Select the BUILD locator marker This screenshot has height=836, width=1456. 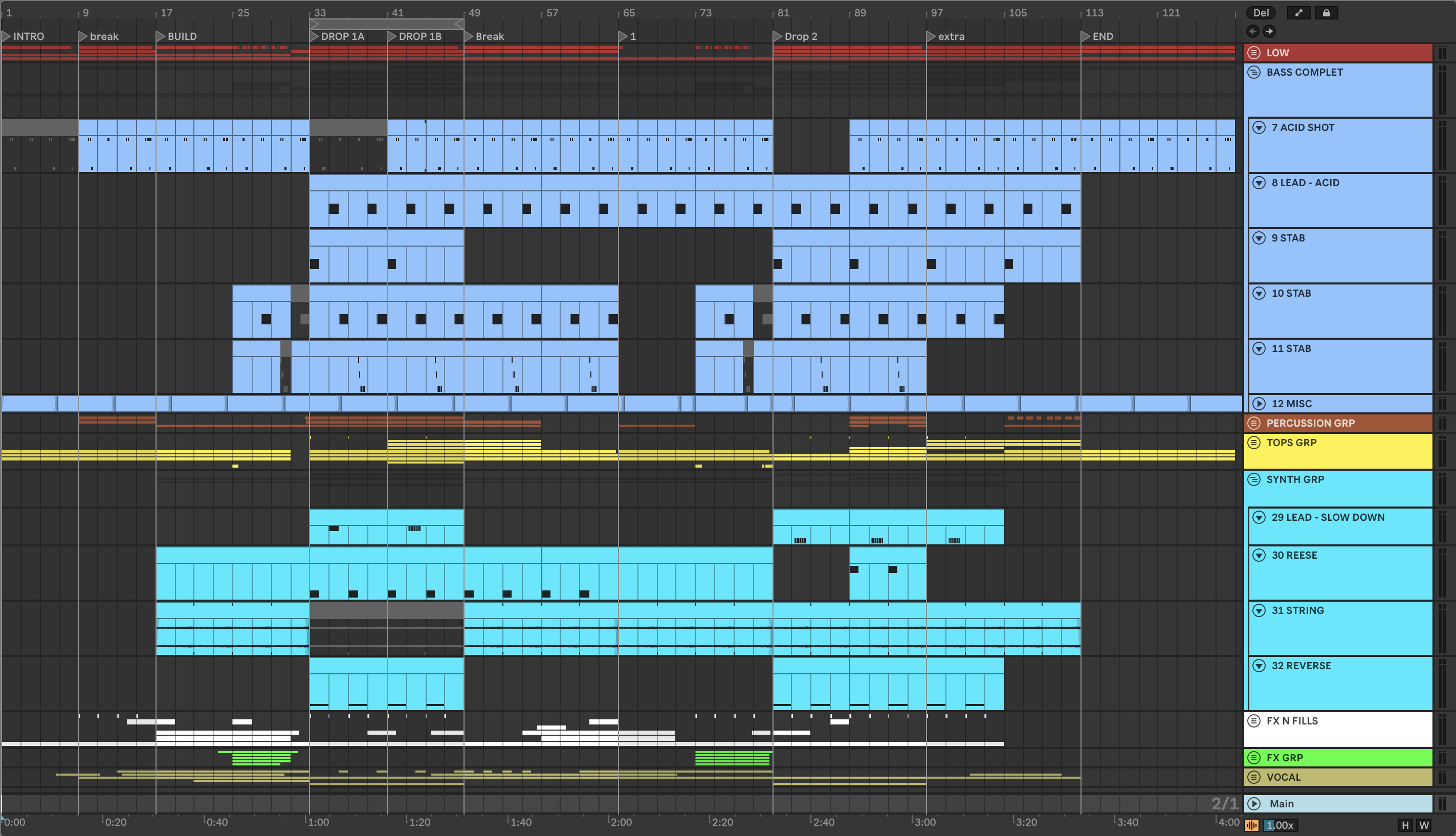pyautogui.click(x=161, y=36)
